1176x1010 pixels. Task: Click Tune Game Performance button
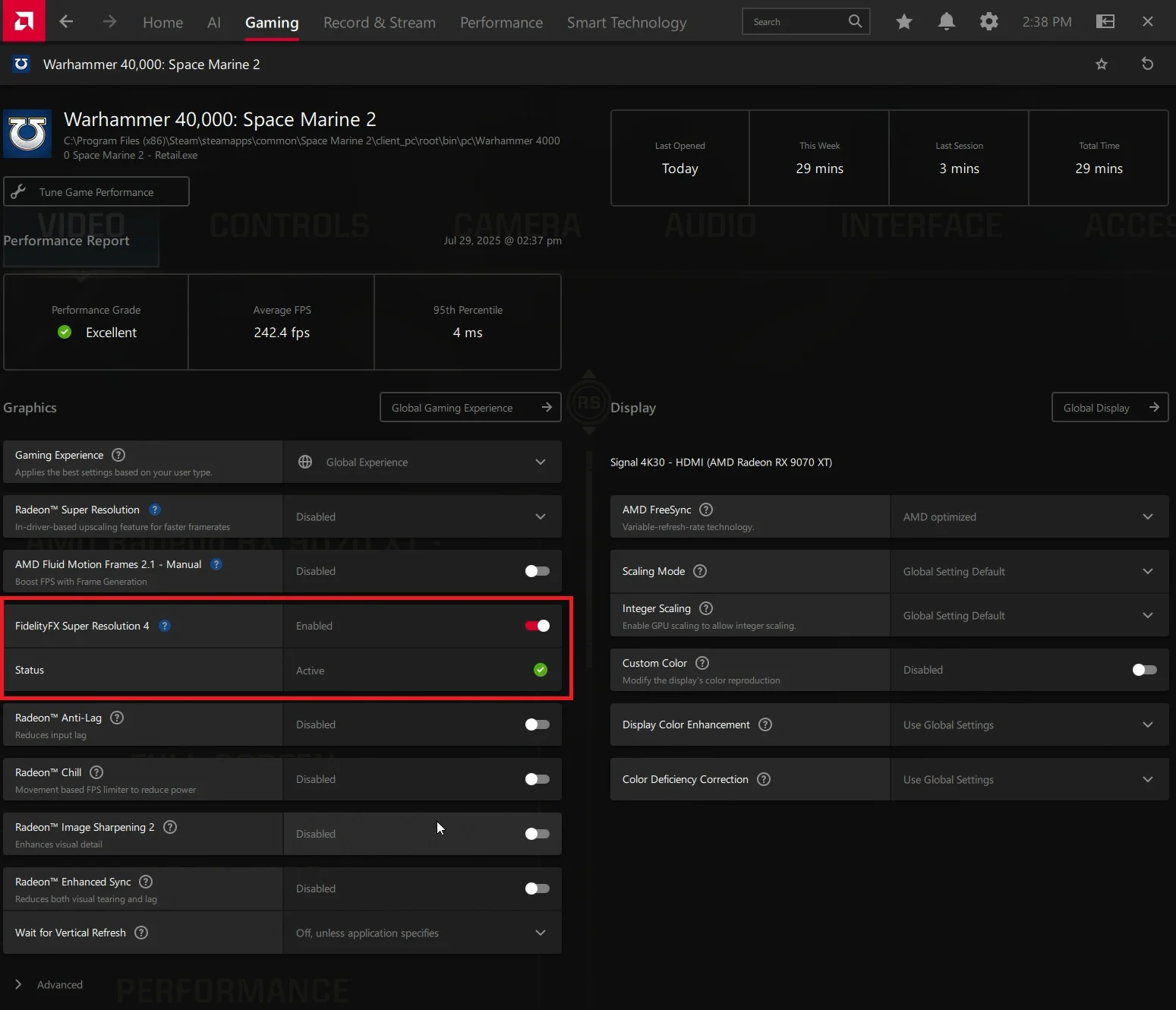pos(96,192)
